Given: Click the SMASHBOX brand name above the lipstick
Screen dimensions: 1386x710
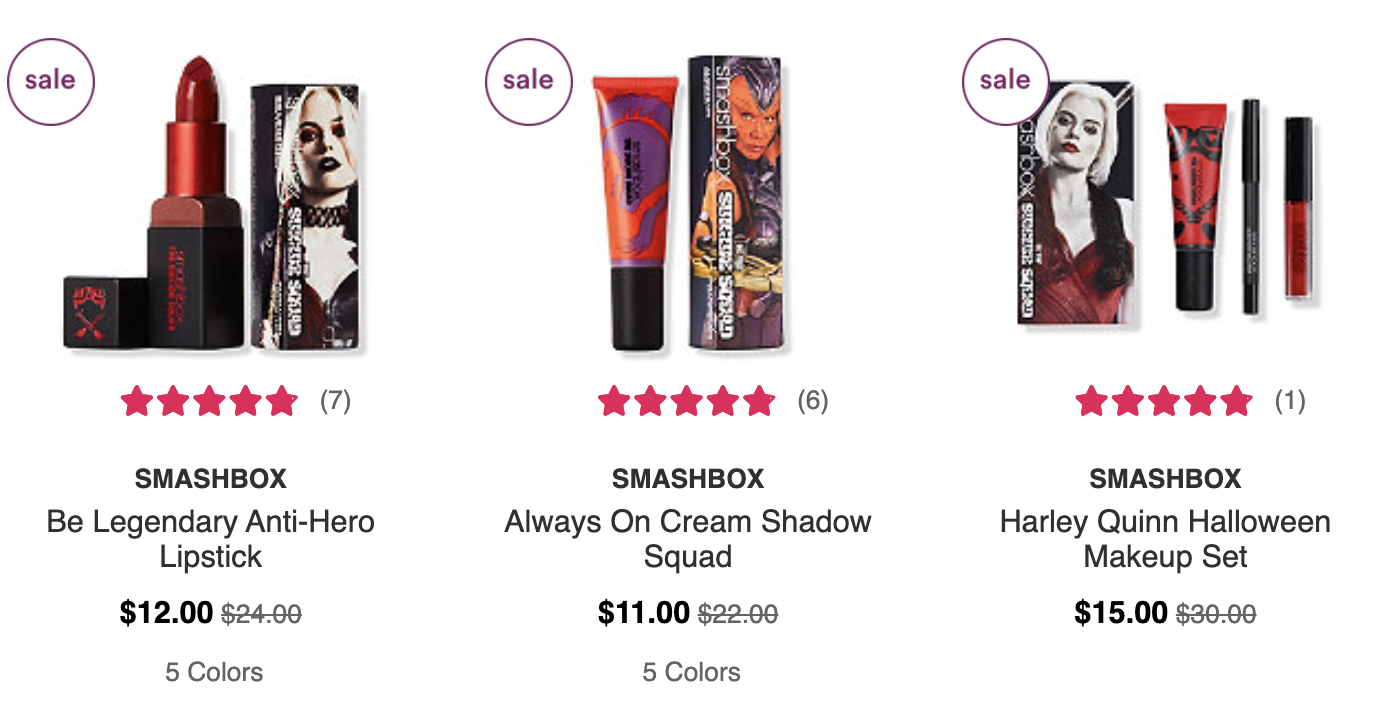Looking at the screenshot, I should 211,479.
